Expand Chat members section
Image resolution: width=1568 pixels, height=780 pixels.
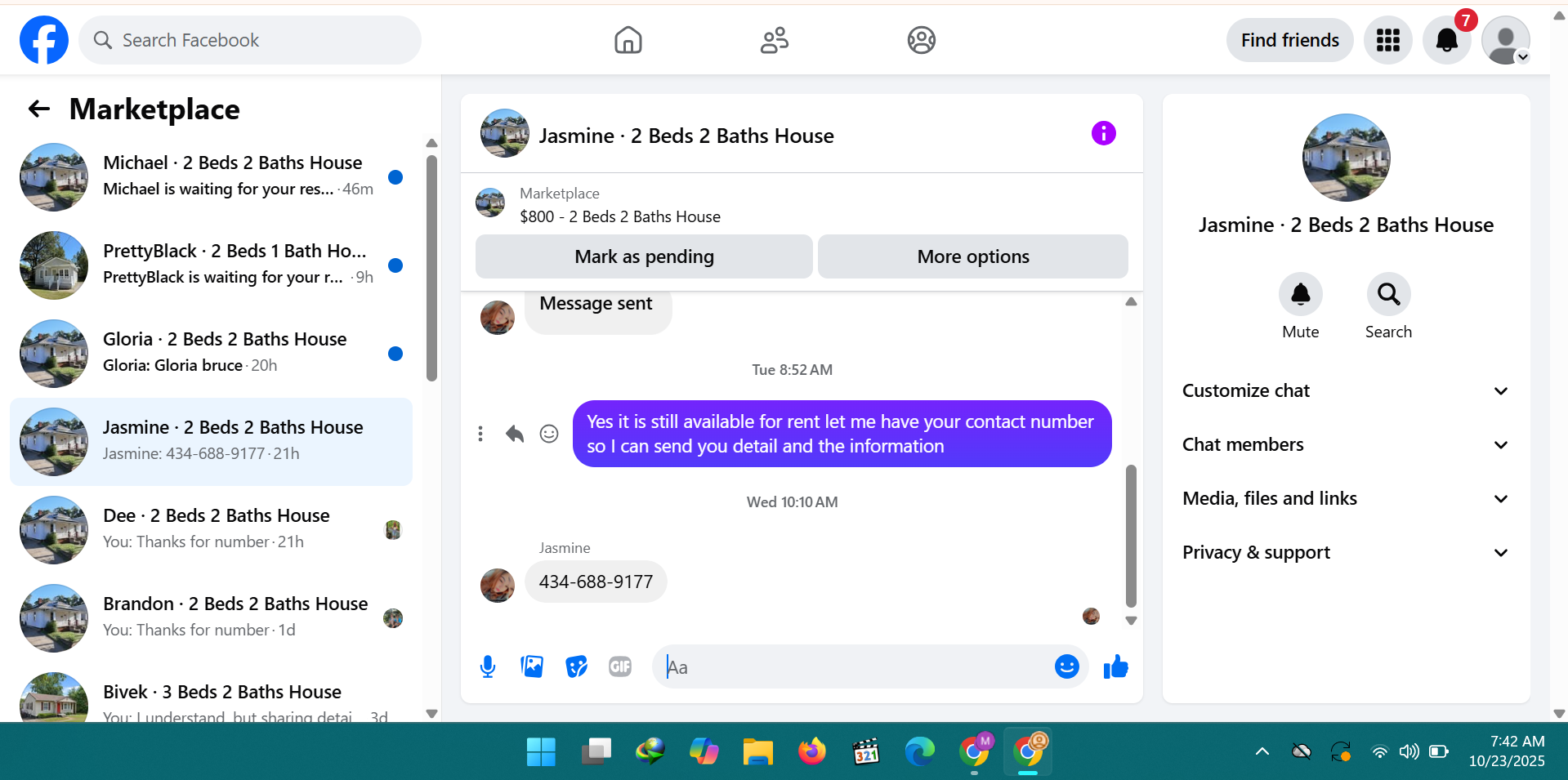tap(1345, 445)
